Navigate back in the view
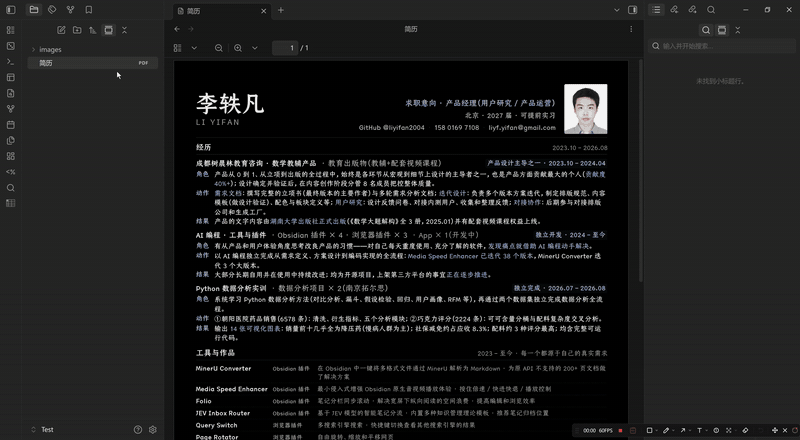Viewport: 800px width, 440px height. (x=177, y=29)
